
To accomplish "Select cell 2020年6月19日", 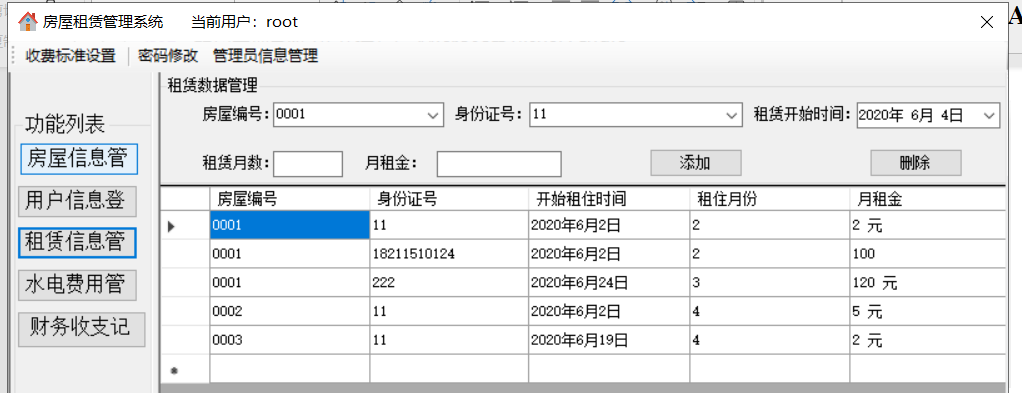I will [x=609, y=340].
